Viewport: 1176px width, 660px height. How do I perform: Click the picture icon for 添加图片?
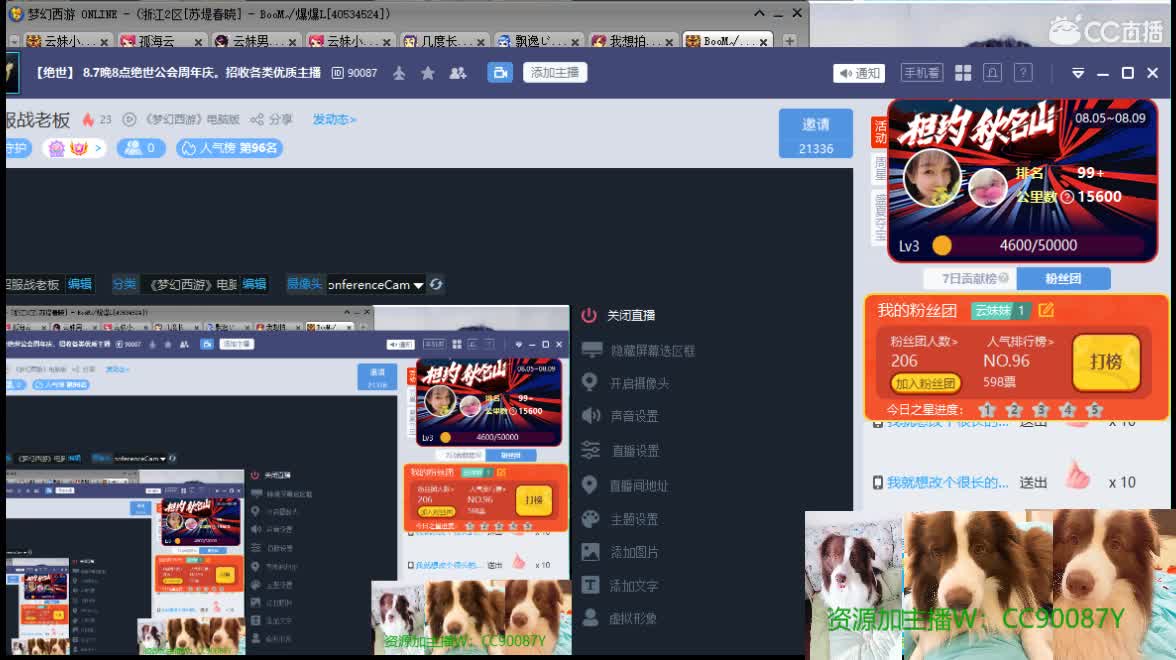pyautogui.click(x=591, y=552)
